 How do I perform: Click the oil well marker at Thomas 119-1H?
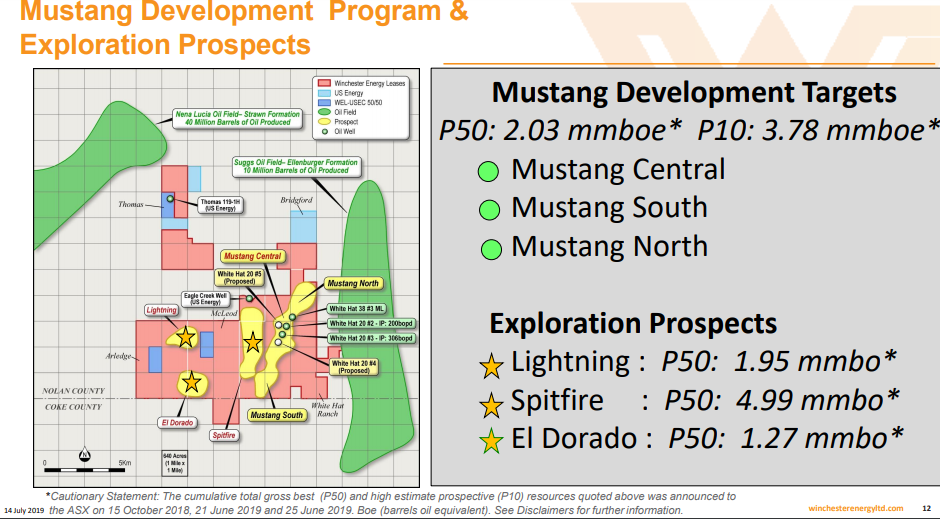(x=170, y=198)
